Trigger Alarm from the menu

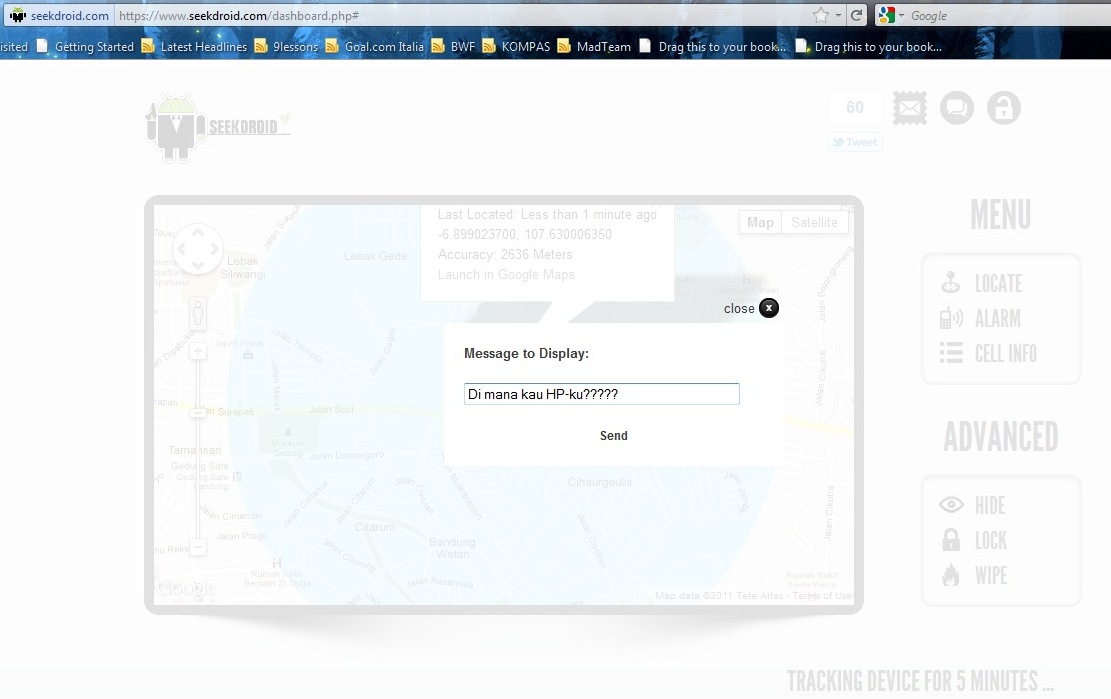997,319
